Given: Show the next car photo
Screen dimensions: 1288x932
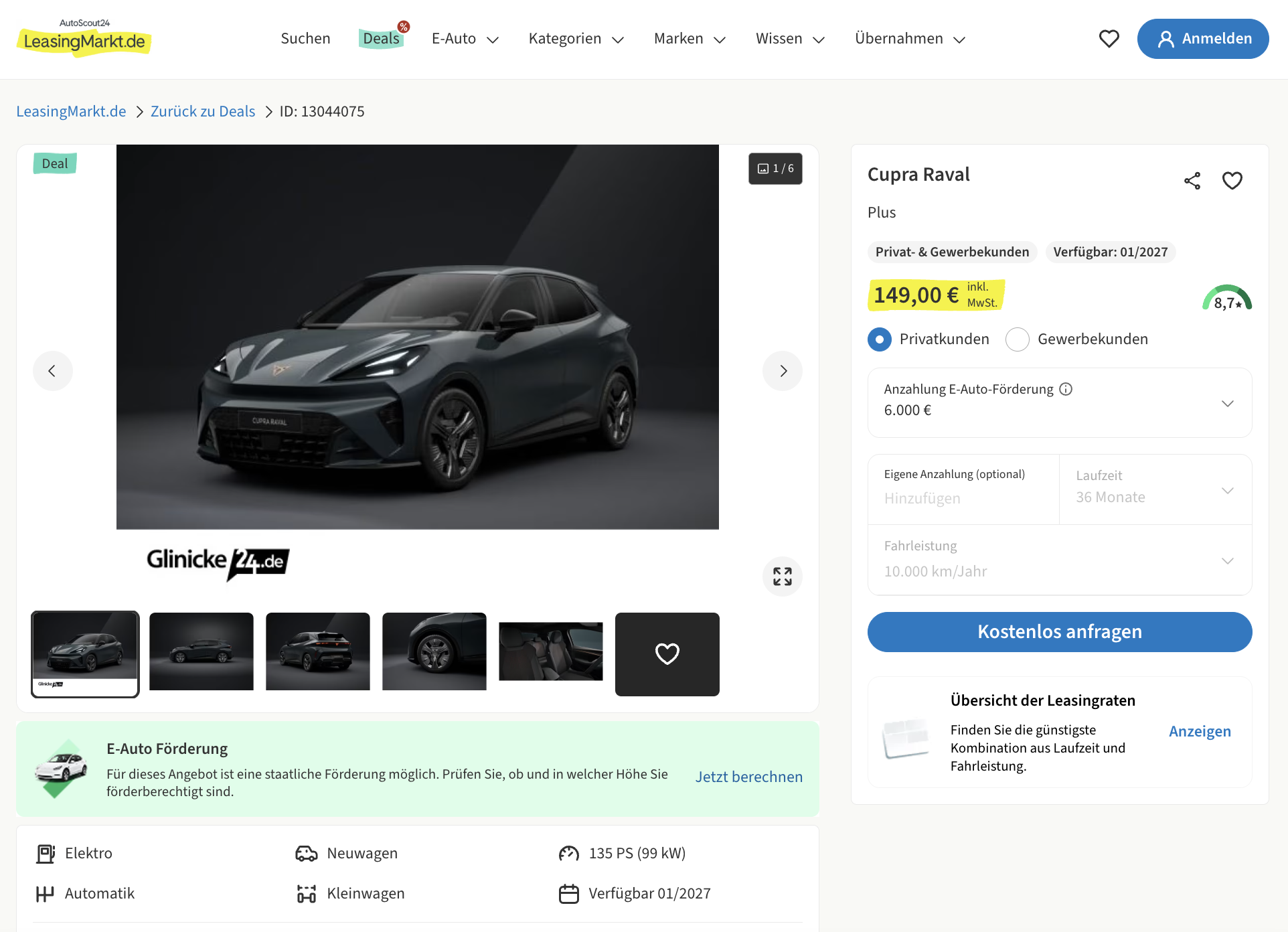Looking at the screenshot, I should pos(783,371).
